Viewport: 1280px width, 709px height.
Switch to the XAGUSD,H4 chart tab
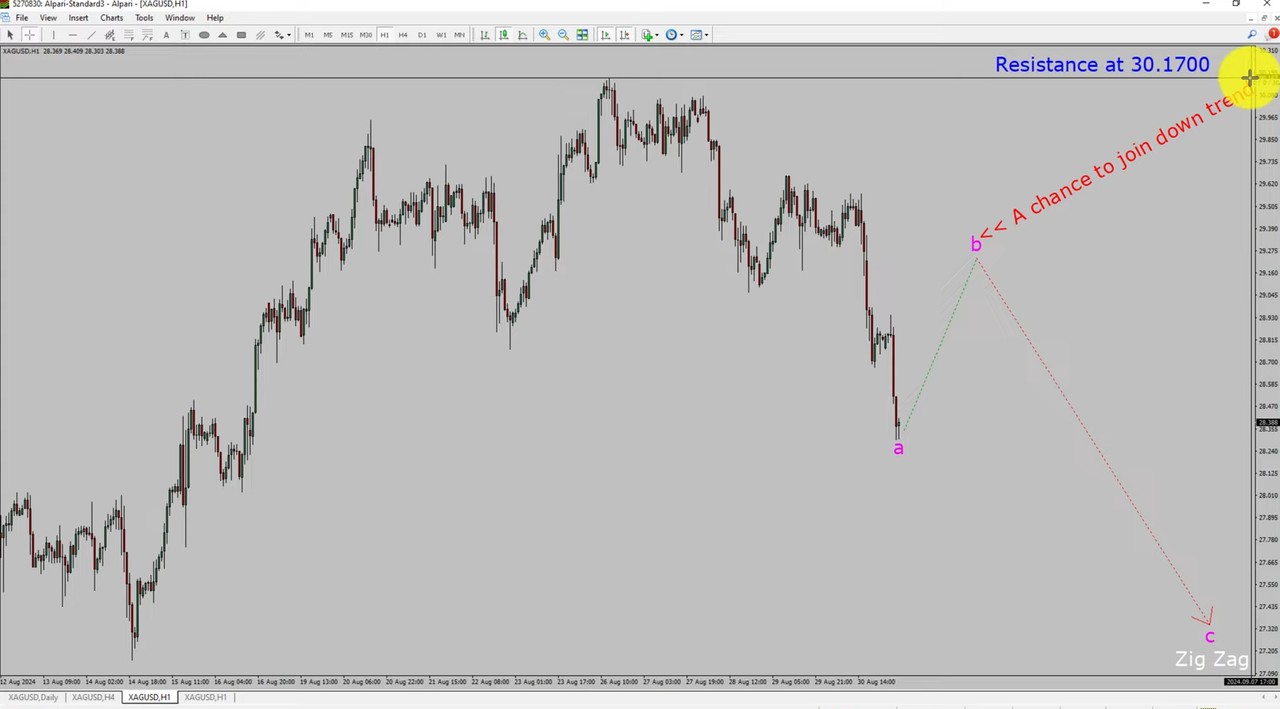click(x=93, y=697)
